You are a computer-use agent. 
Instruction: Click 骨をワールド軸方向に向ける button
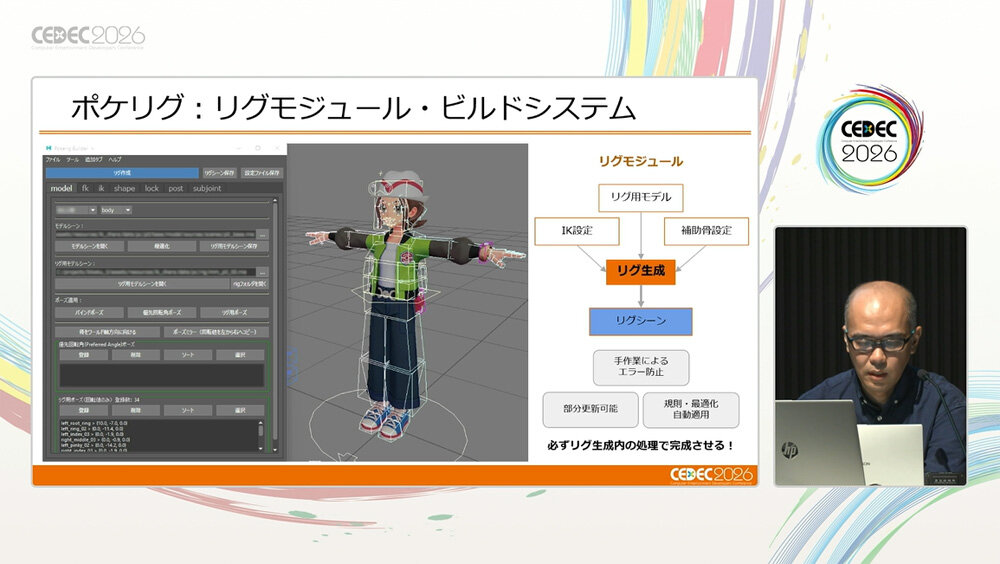107,332
